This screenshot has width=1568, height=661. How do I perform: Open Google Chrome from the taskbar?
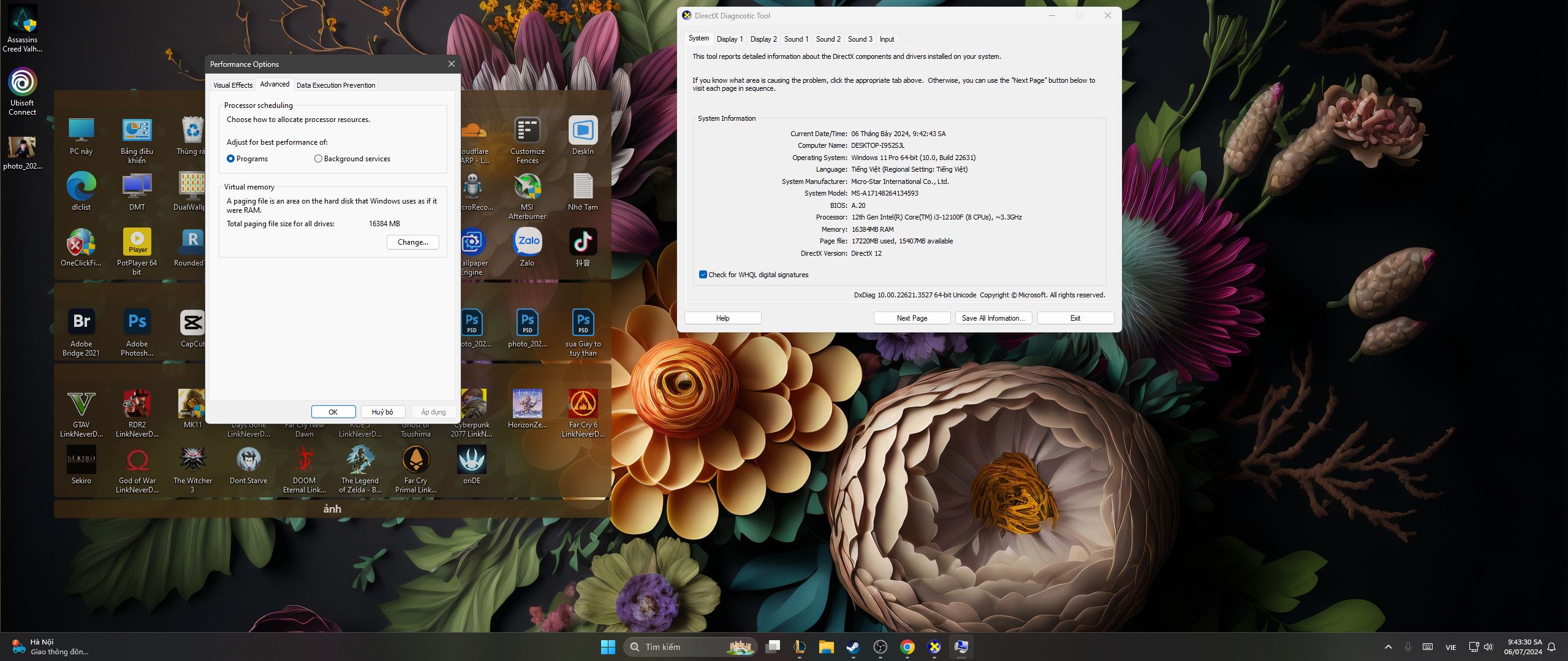[x=907, y=647]
